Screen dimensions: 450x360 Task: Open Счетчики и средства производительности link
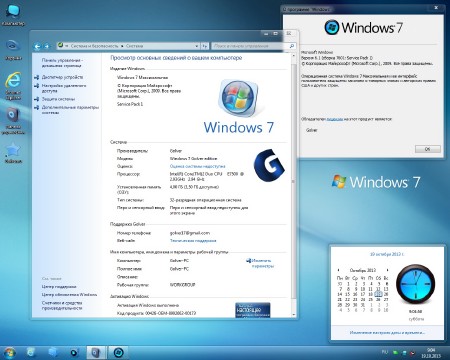coord(62,305)
